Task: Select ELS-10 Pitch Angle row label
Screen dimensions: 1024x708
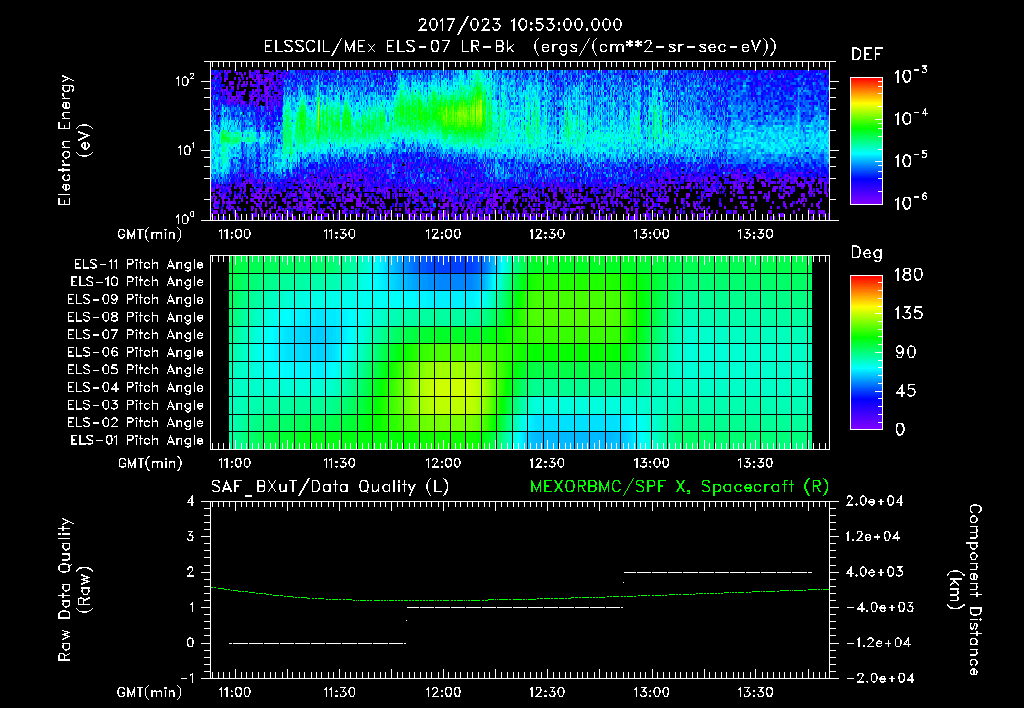Action: 137,282
